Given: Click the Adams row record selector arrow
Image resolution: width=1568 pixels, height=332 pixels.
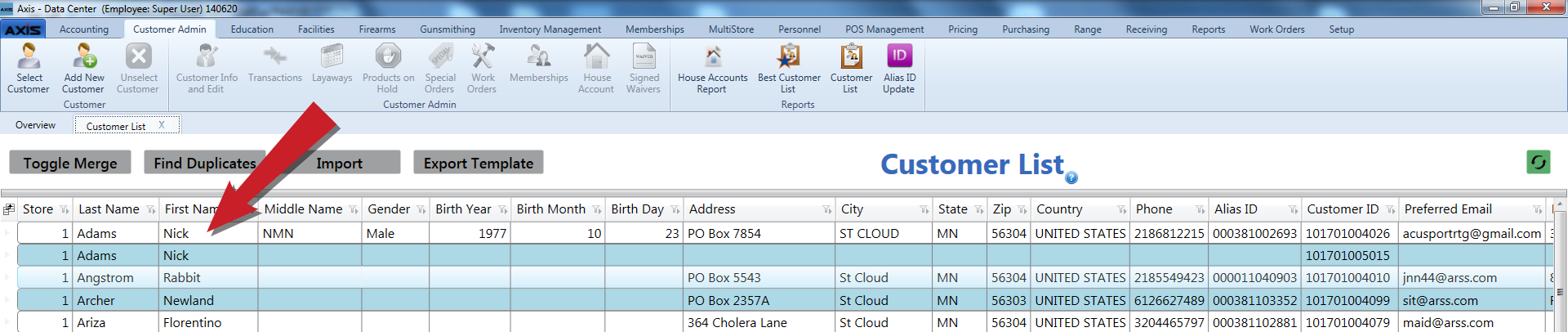Looking at the screenshot, I should tap(8, 233).
